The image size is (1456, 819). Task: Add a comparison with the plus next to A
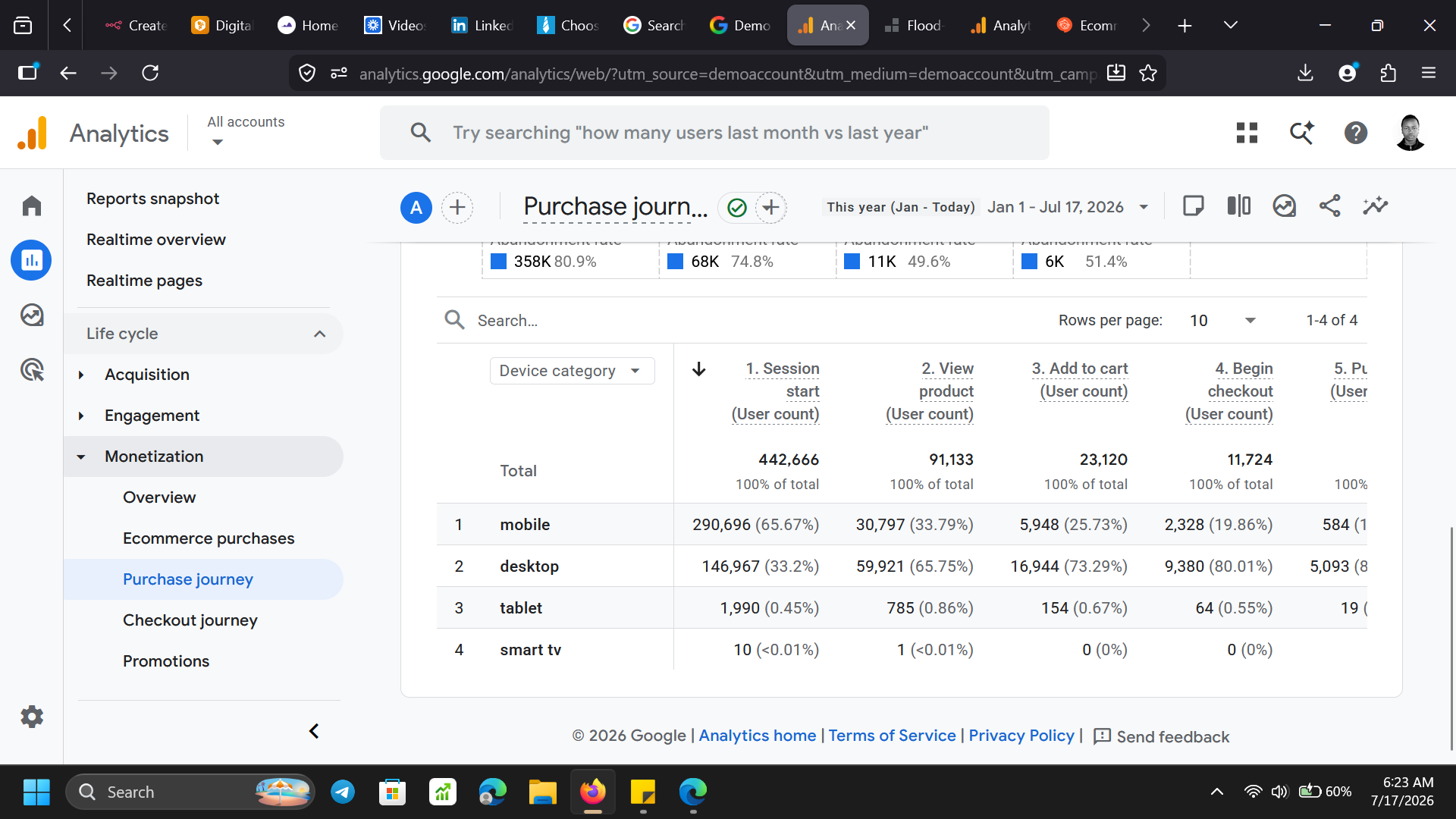457,207
